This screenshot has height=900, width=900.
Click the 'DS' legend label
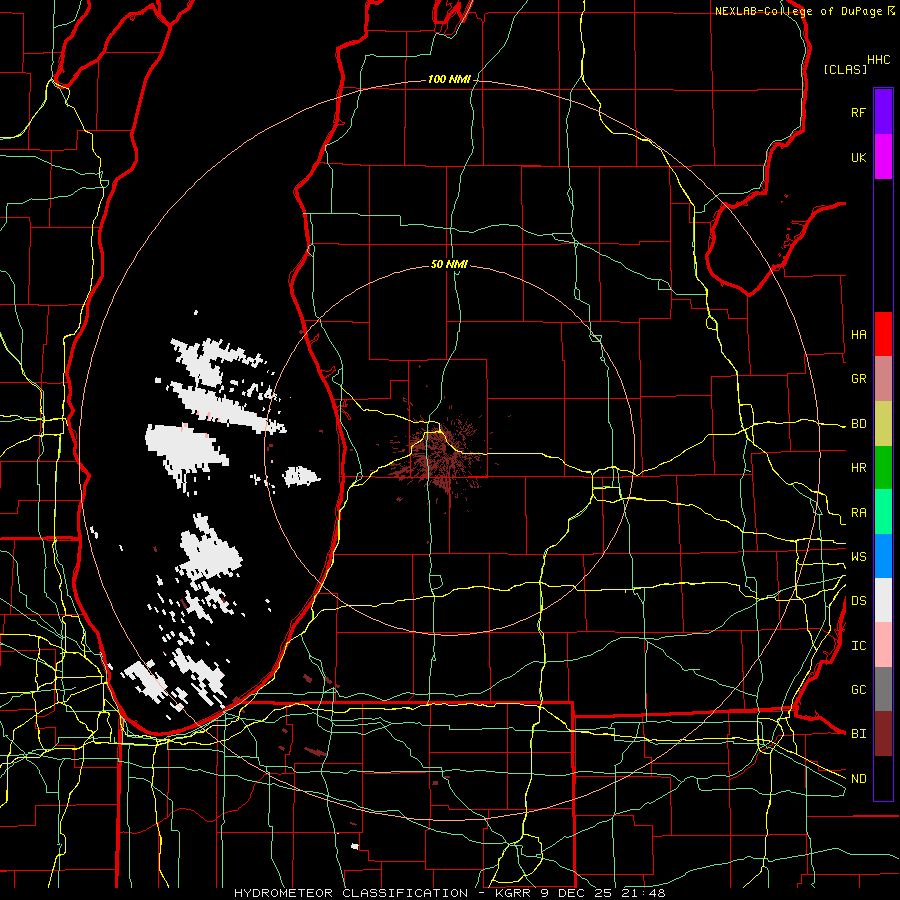tap(858, 601)
